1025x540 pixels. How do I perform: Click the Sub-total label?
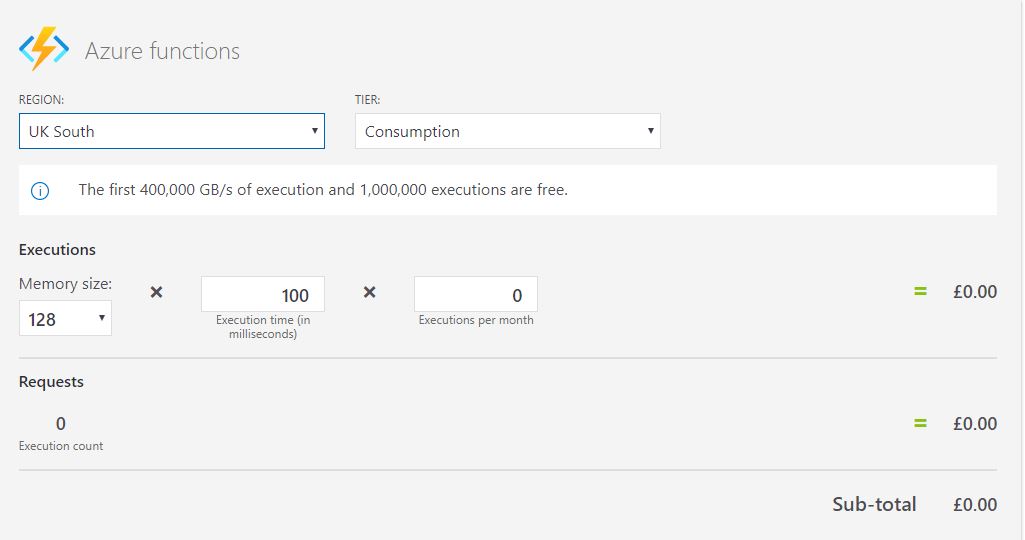874,504
